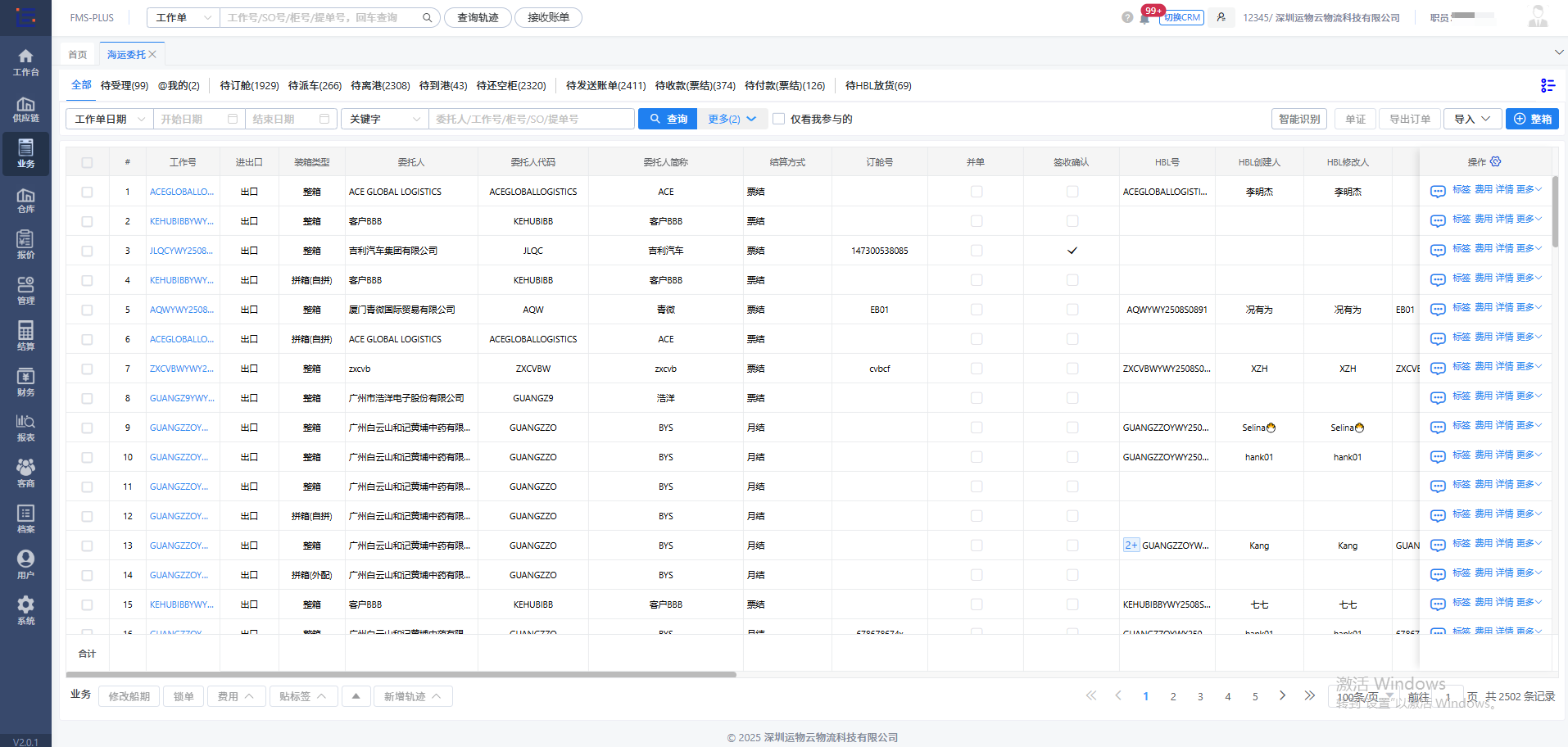This screenshot has width=1568, height=747.
Task: Open the 客商 panel in the sidebar
Action: click(25, 473)
